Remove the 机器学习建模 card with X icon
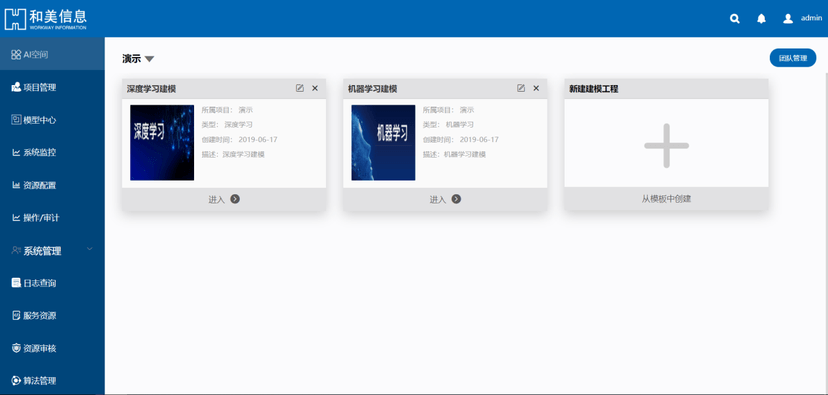 (537, 88)
